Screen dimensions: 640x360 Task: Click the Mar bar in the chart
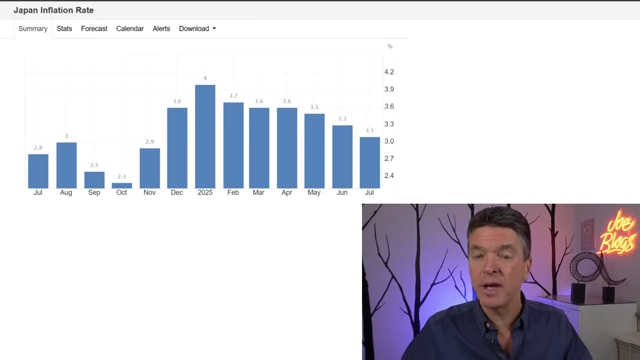pos(259,148)
